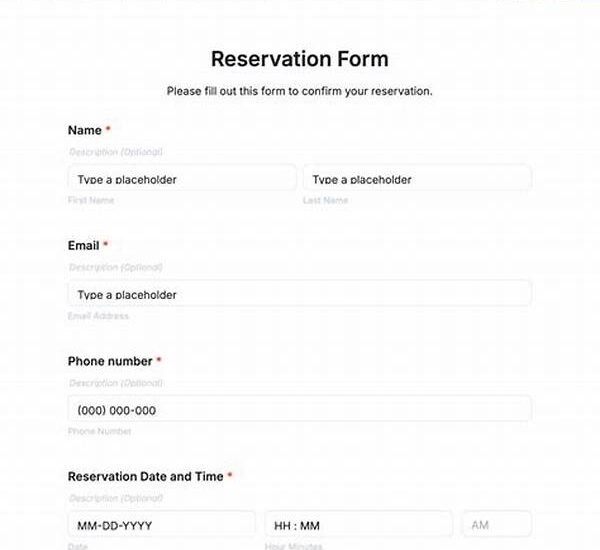This screenshot has height=550, width=600.
Task: Click the MM-DD-YYYY date field
Action: 162,525
